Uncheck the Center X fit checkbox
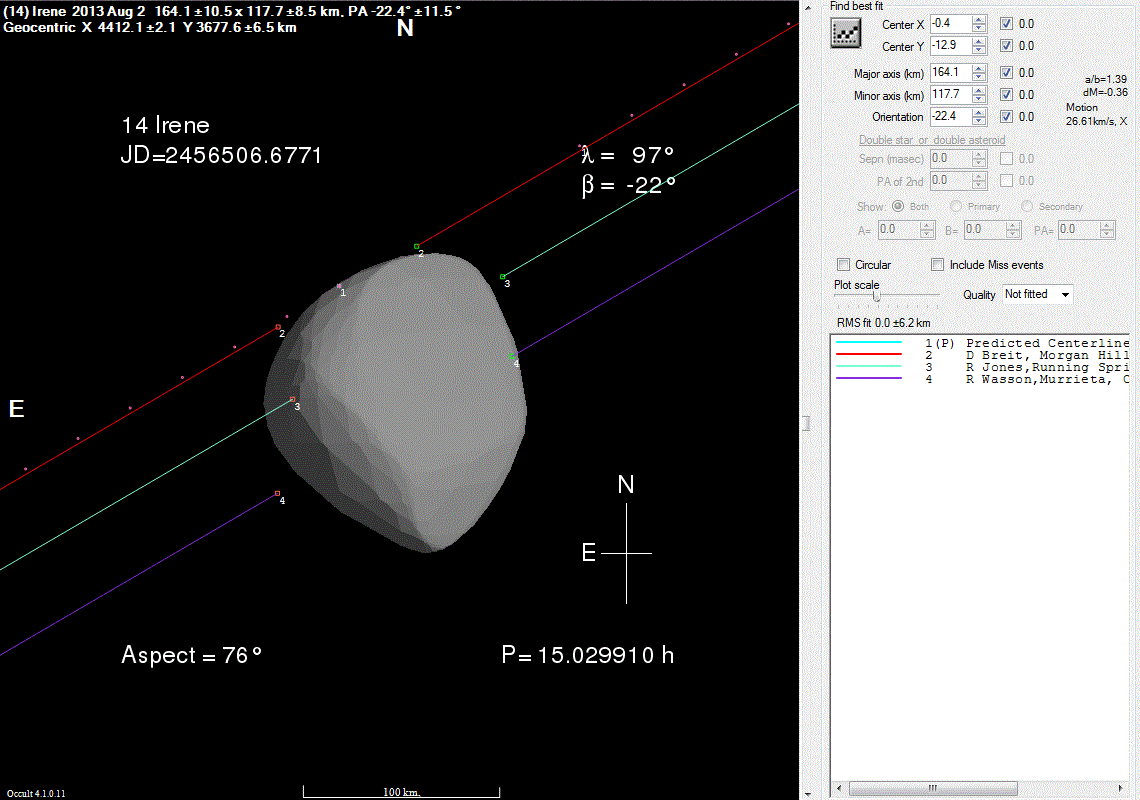Screen dimensions: 1140x800 (x=1008, y=23)
